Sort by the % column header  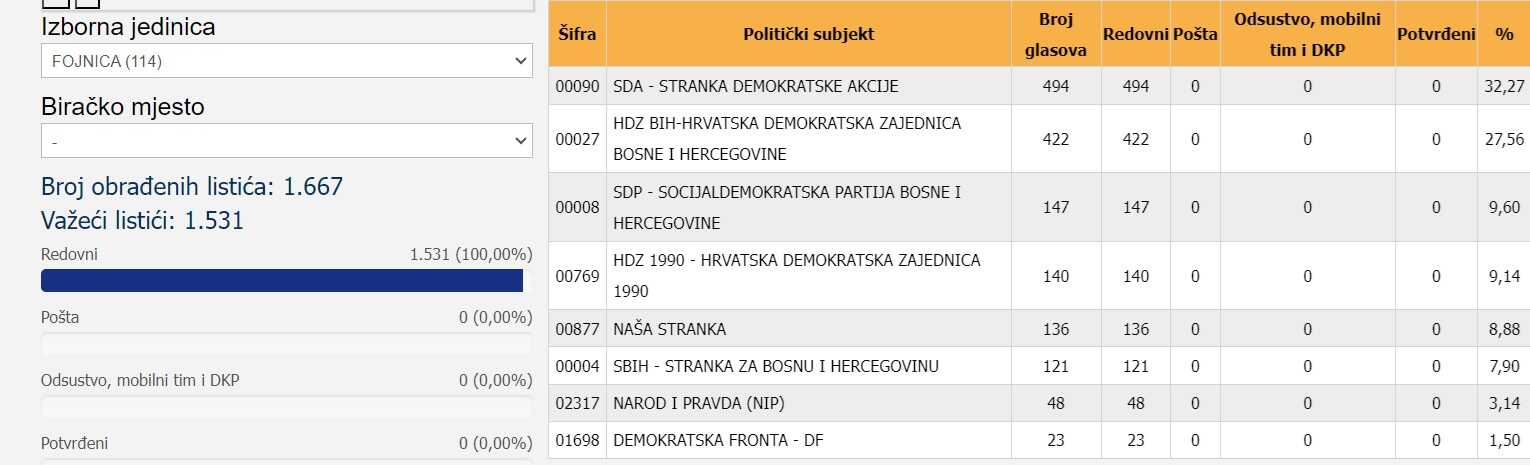click(x=1503, y=34)
